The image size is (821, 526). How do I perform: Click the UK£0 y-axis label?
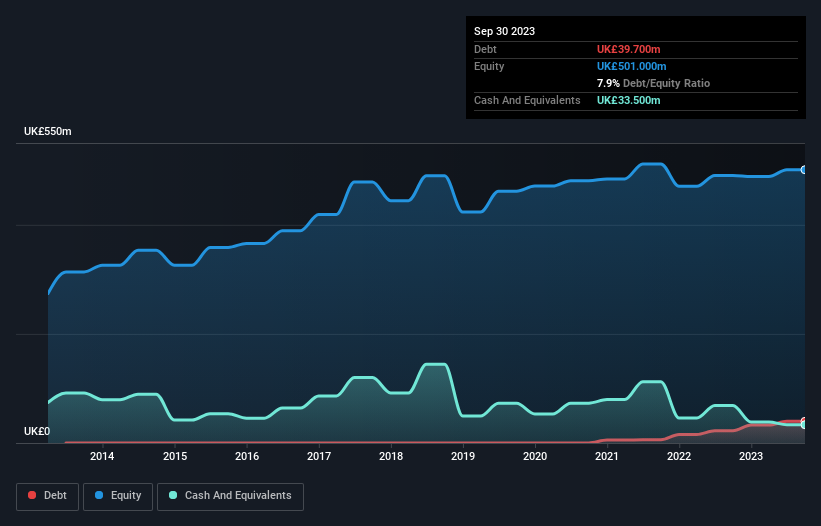[35, 431]
